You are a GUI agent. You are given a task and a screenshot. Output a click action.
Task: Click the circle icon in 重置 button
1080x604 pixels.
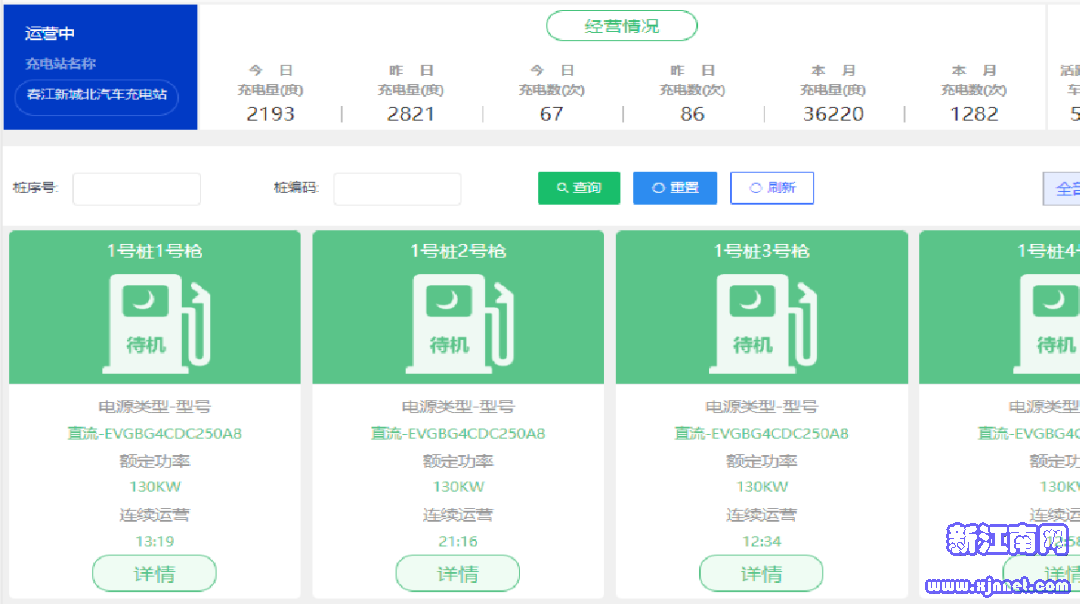coord(658,188)
